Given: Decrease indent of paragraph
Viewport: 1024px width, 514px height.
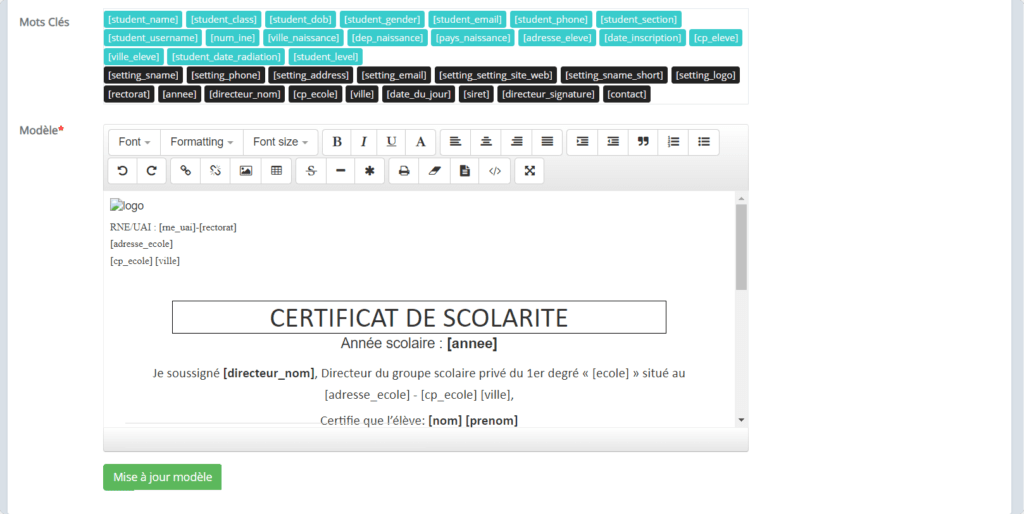Looking at the screenshot, I should coord(613,142).
